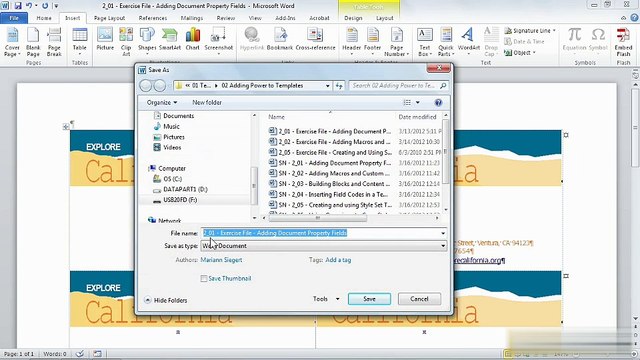This screenshot has width=640, height=360.
Task: Click the help icon in Save As dialog
Action: (x=438, y=102)
